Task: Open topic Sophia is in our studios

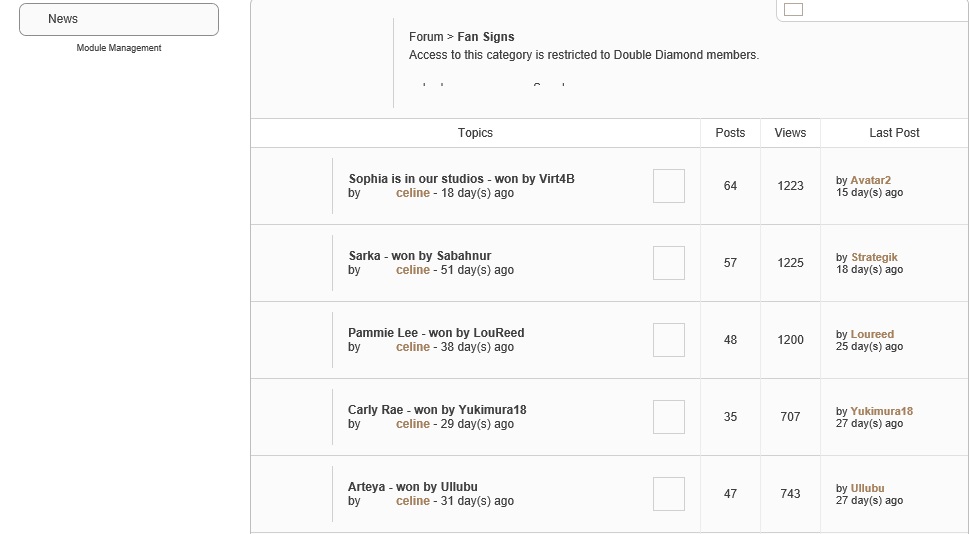Action: click(x=461, y=179)
